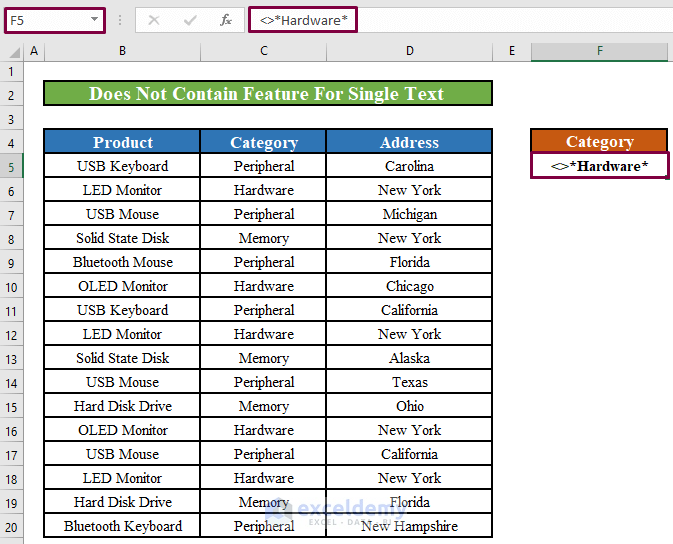Click 'LED Monitor' in row 6
Image resolution: width=673 pixels, height=544 pixels.
(122, 190)
